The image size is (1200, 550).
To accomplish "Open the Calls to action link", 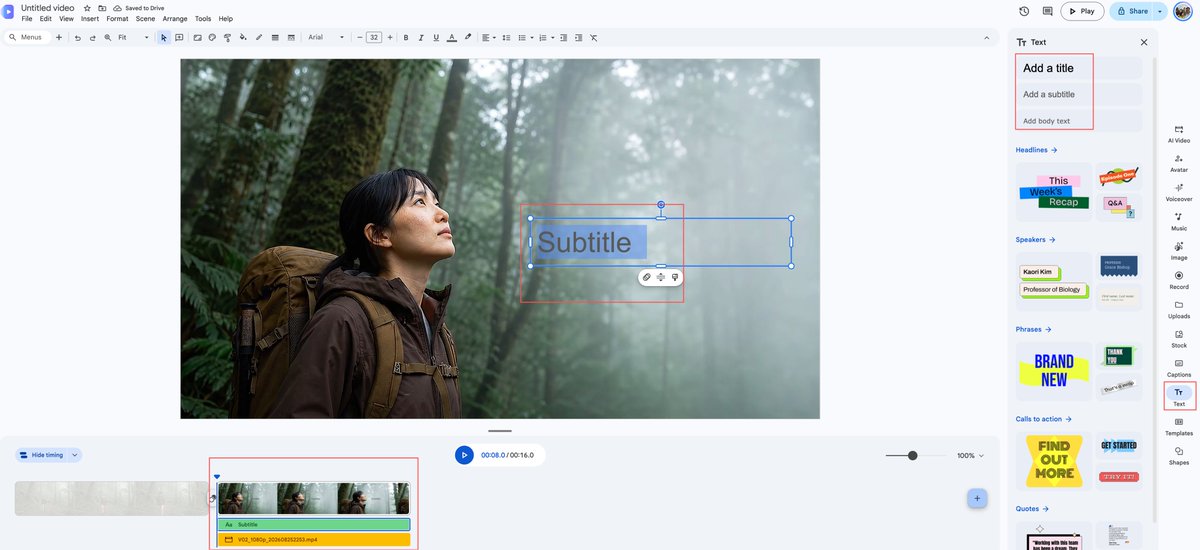I will point(1043,419).
